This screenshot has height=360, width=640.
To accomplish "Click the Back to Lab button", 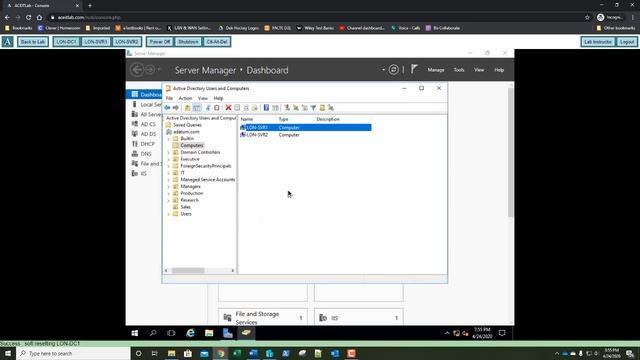I will click(x=33, y=42).
